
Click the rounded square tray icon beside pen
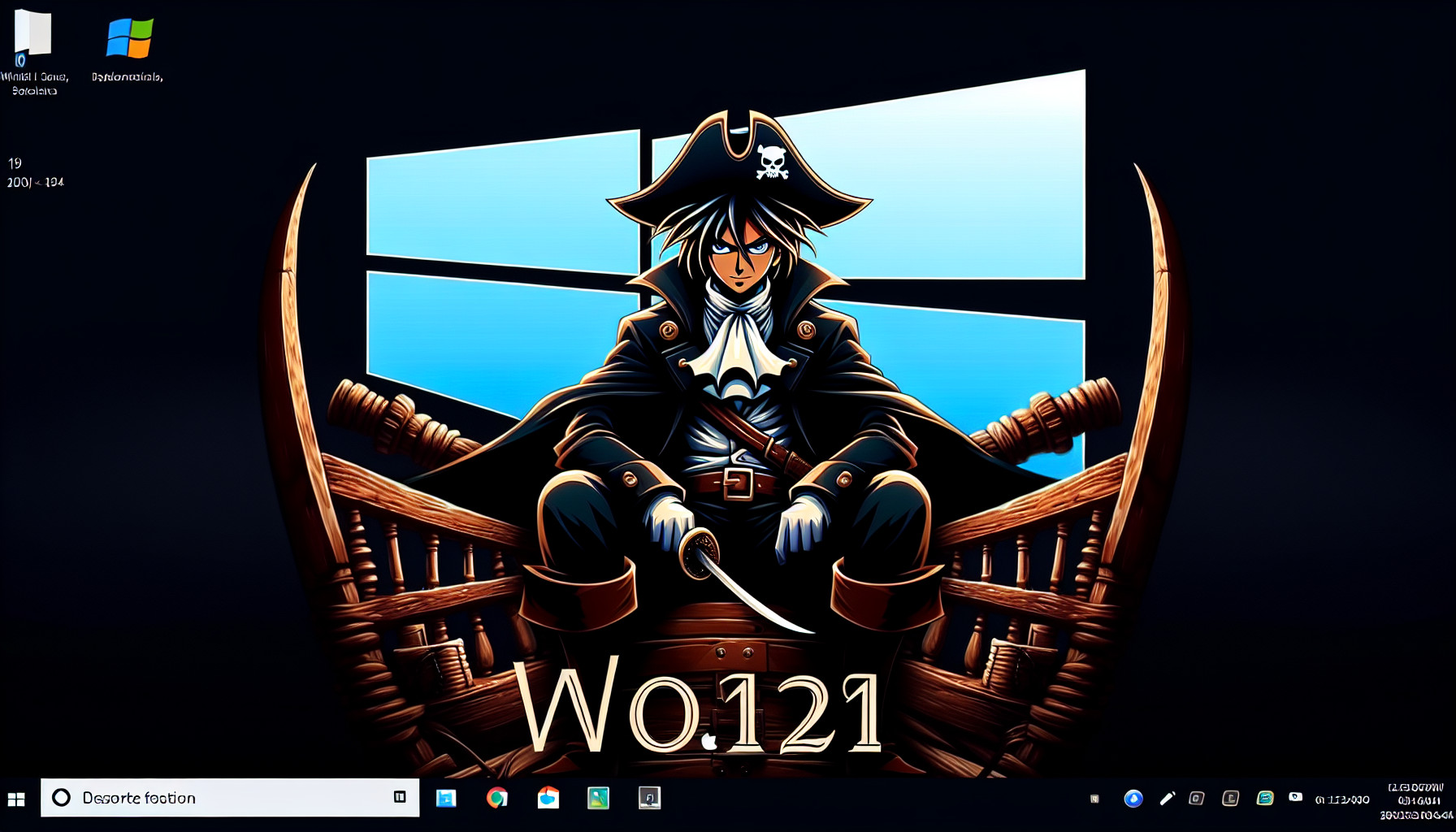[x=1197, y=799]
